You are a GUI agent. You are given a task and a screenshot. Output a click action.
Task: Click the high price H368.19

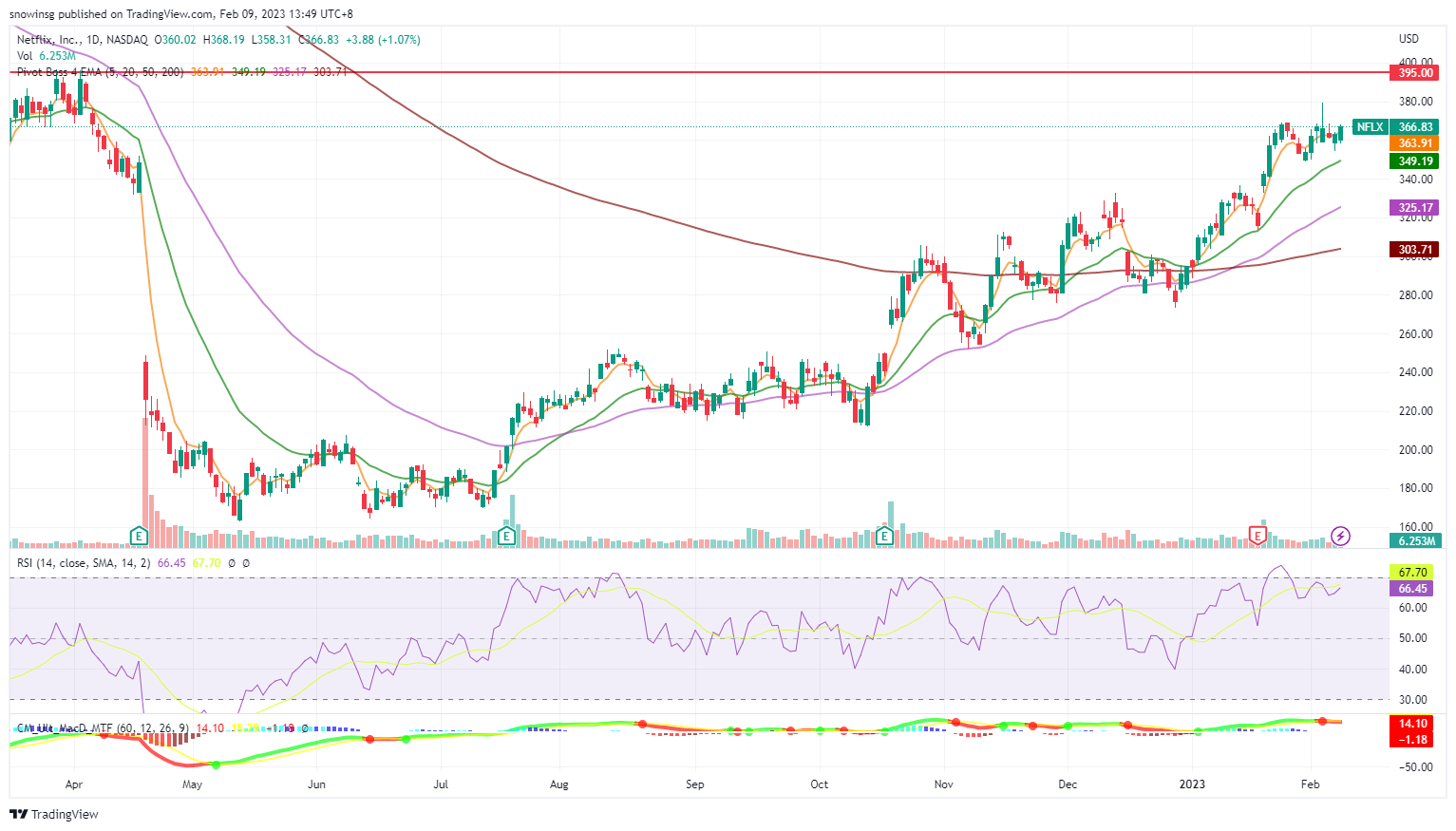[x=224, y=40]
